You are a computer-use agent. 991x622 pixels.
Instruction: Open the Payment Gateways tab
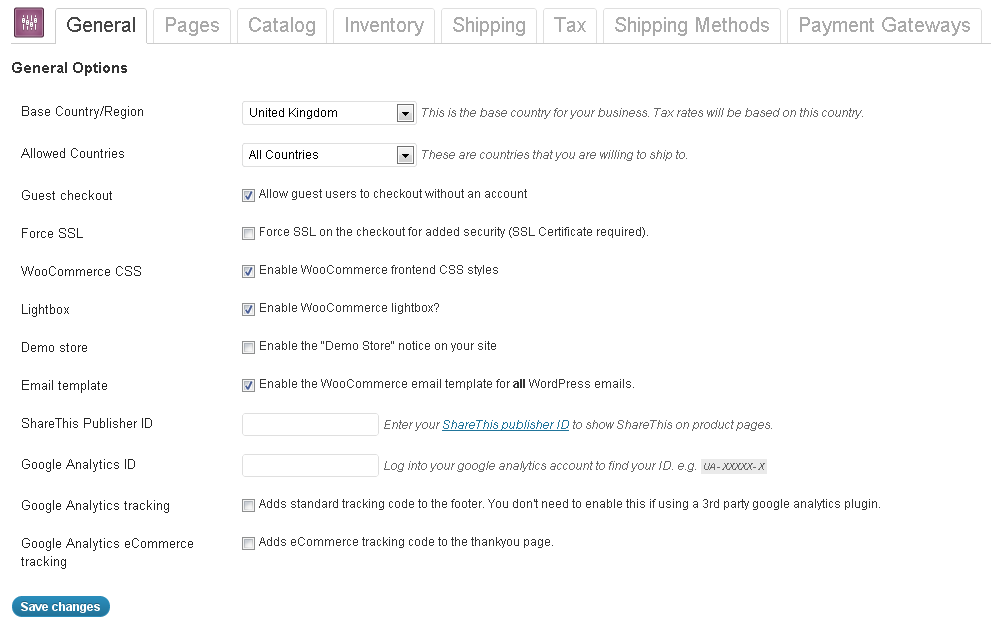[x=884, y=26]
